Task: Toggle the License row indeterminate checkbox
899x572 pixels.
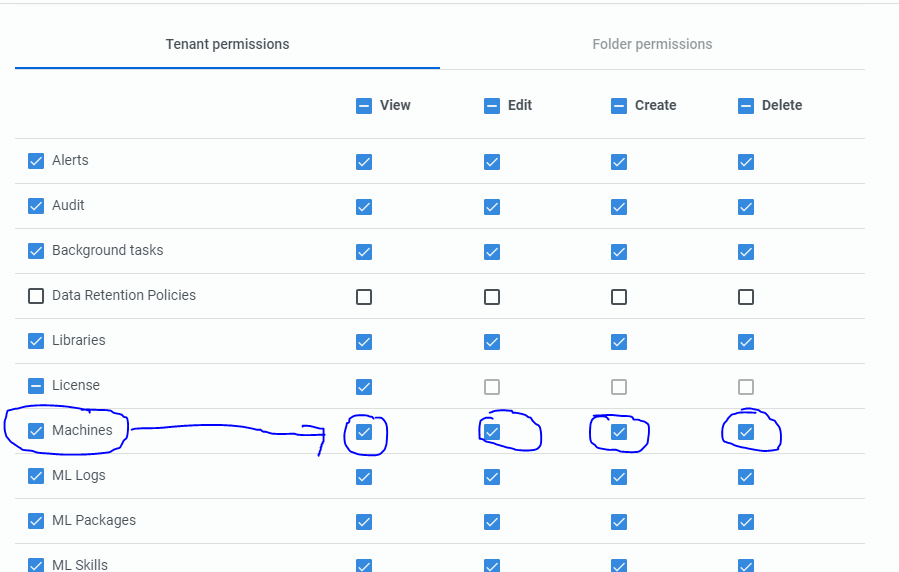Action: pos(36,386)
